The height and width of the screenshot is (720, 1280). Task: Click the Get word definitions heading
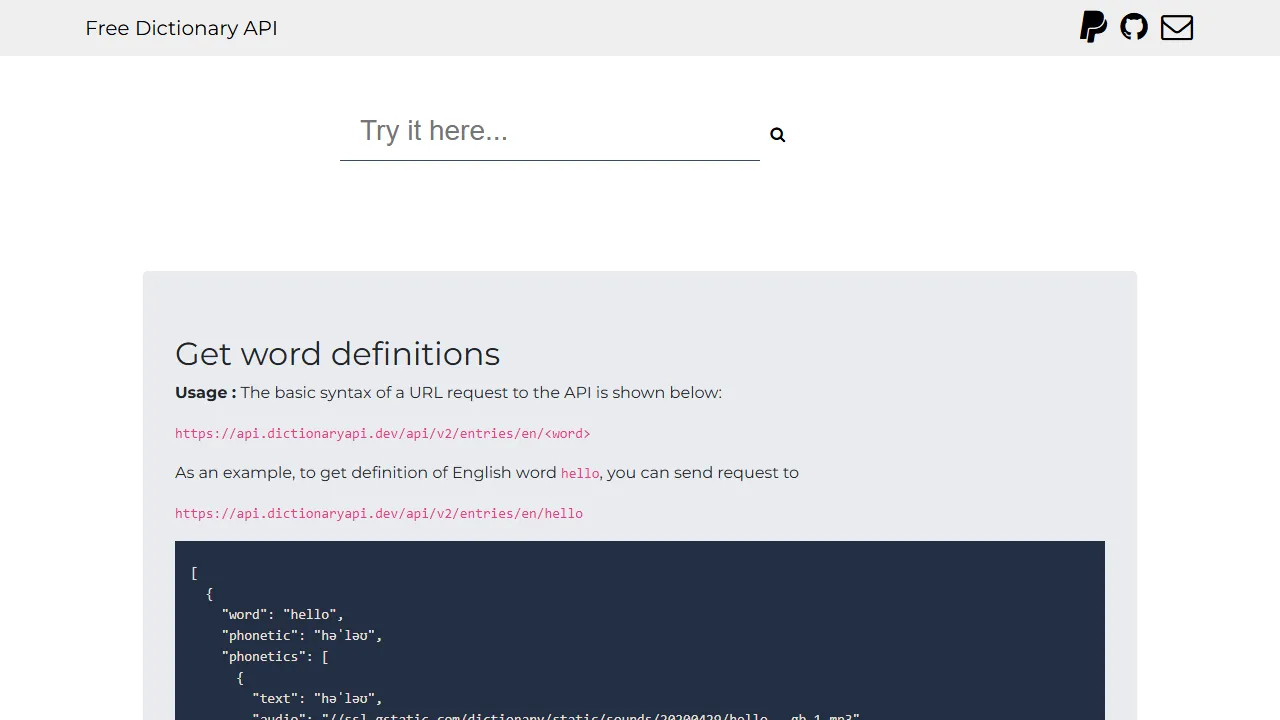337,354
